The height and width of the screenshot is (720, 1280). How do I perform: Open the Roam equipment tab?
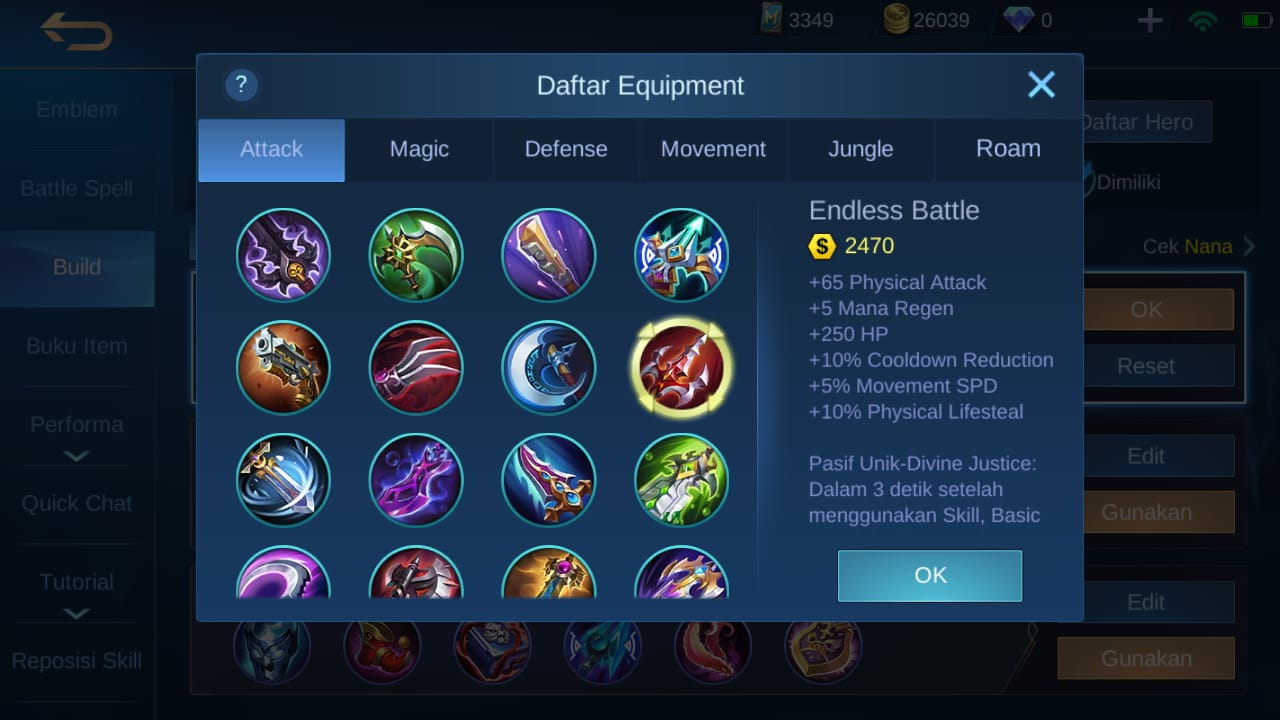(x=1008, y=150)
